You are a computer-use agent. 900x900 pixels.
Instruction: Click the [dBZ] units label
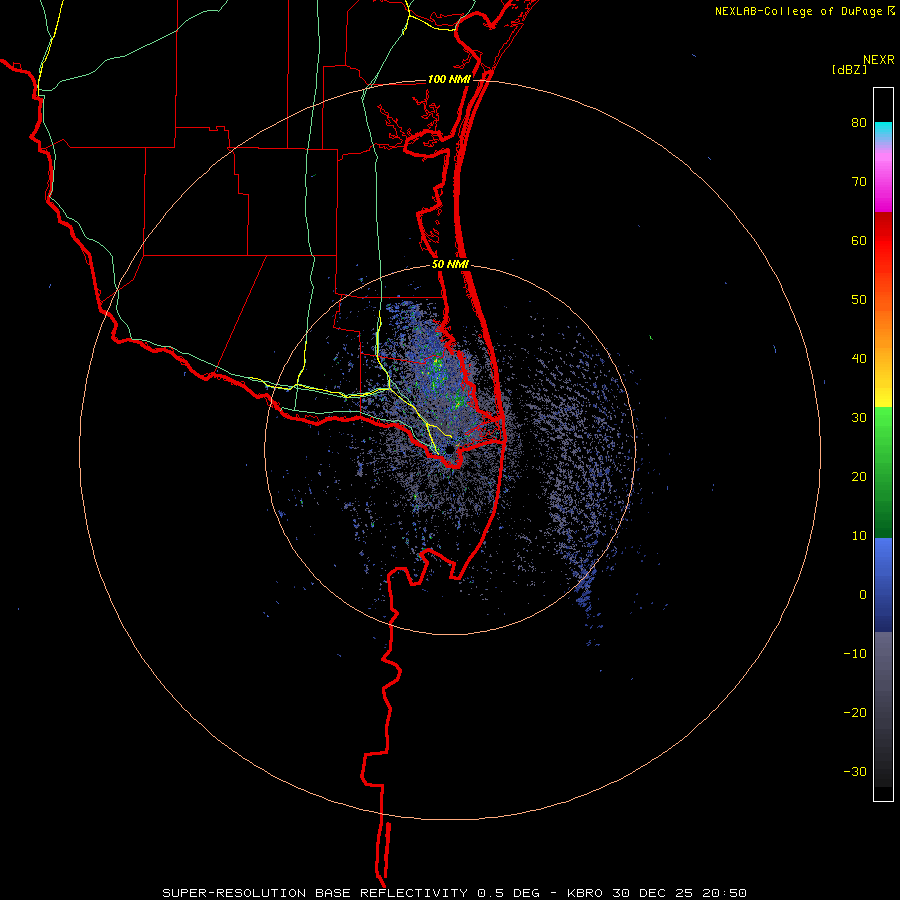tap(849, 69)
